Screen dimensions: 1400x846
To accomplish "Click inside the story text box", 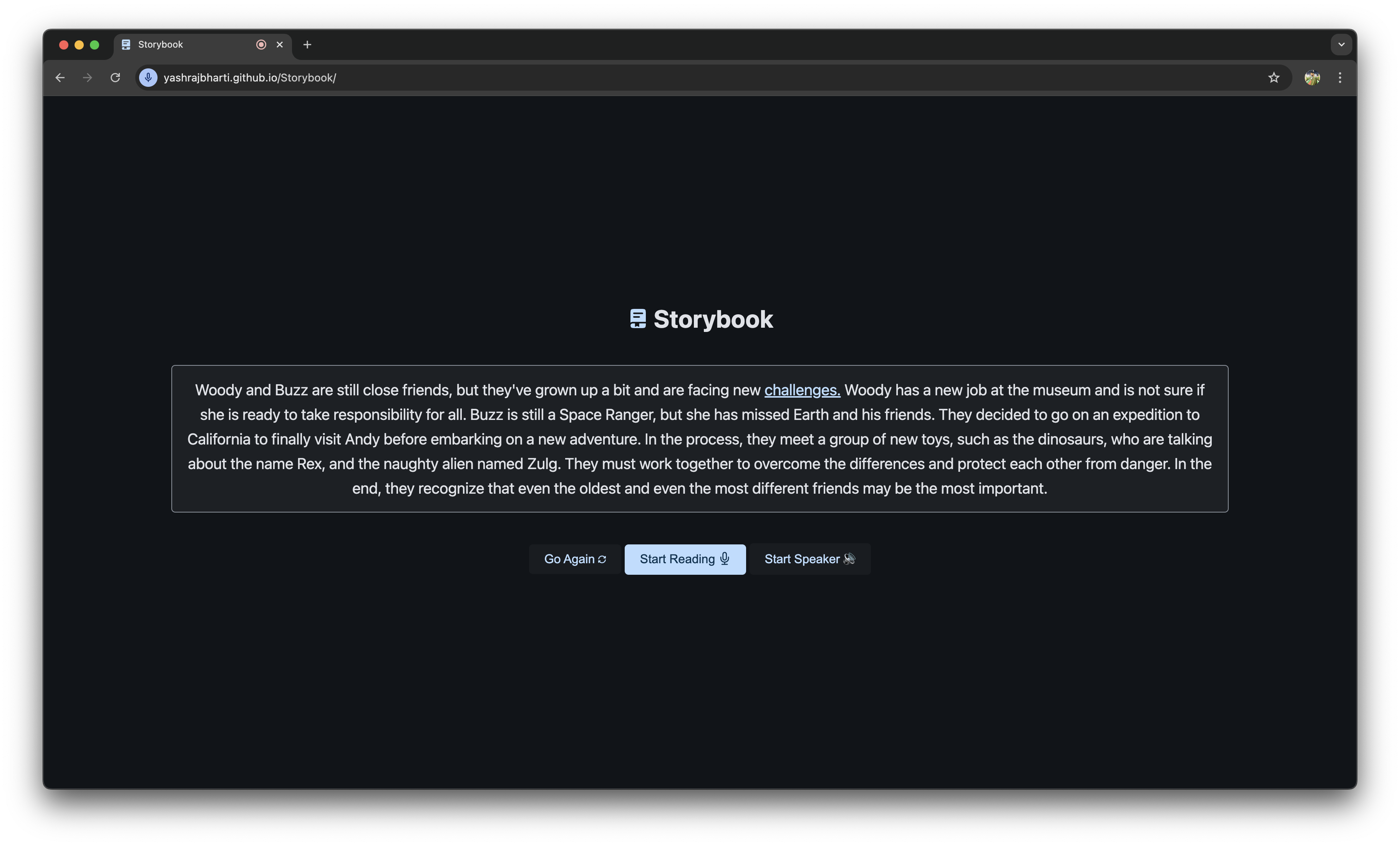I will click(699, 439).
